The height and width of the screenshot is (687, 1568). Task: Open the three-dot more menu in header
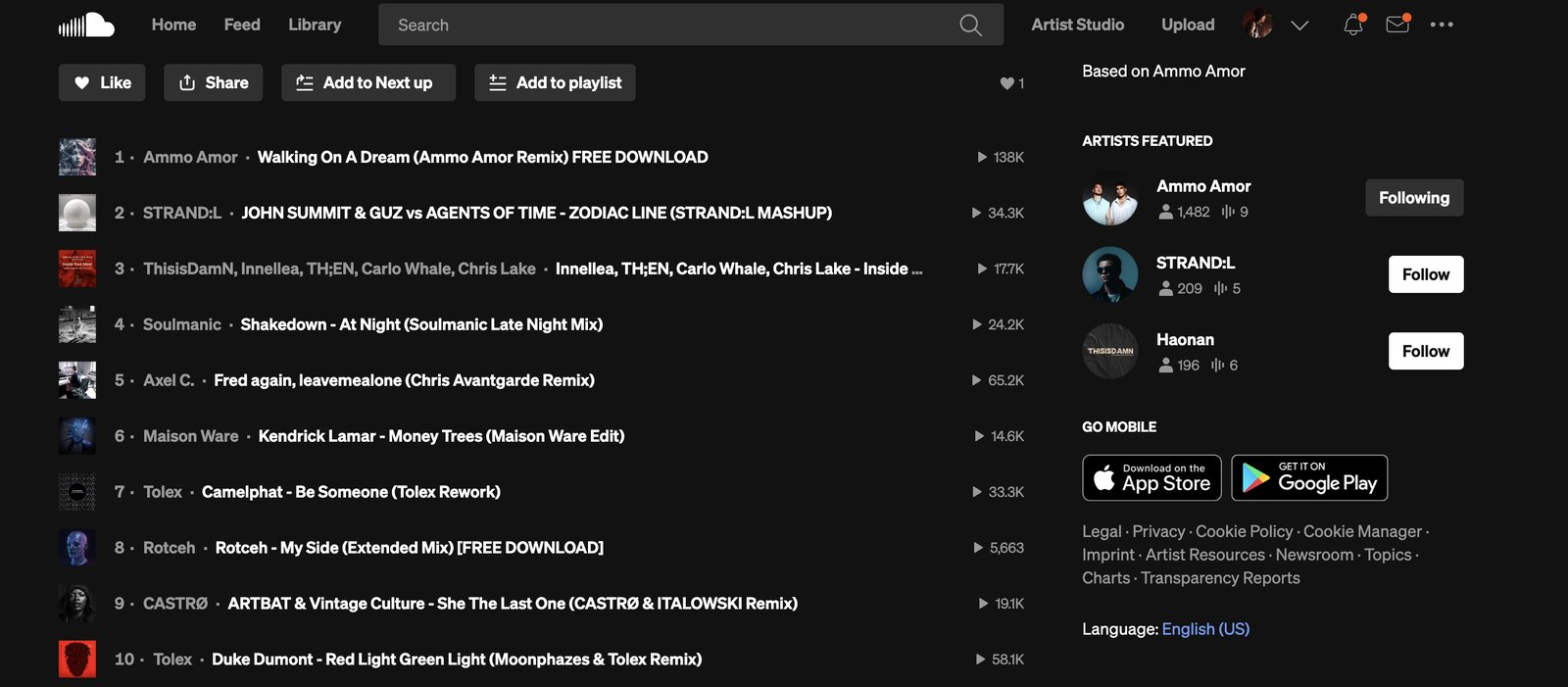[1442, 25]
